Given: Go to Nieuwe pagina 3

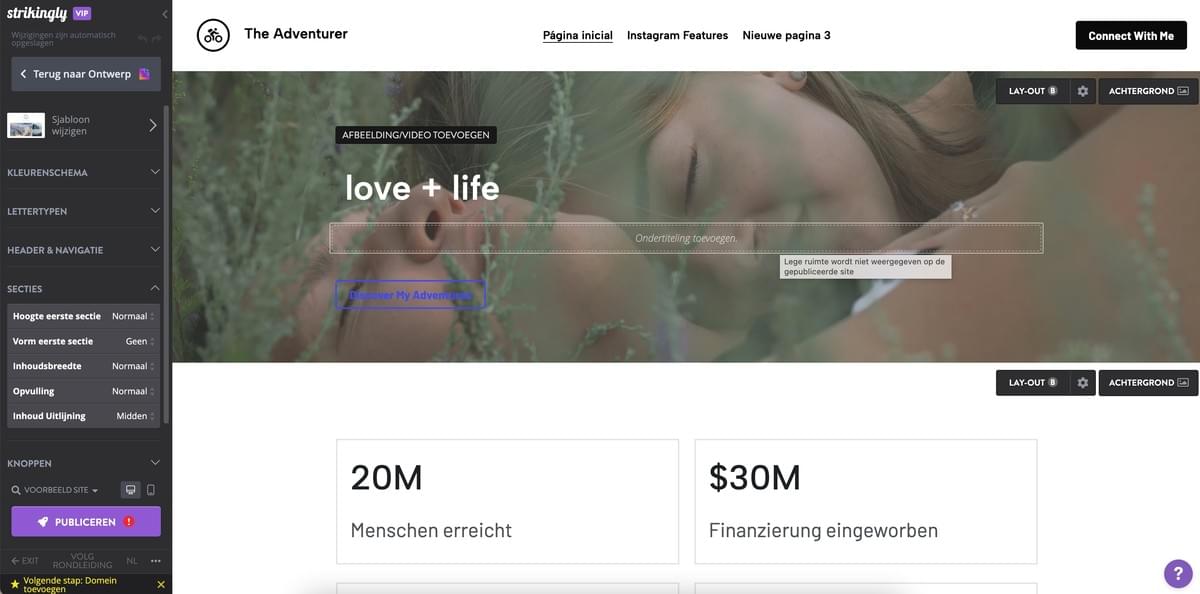Looking at the screenshot, I should (786, 35).
